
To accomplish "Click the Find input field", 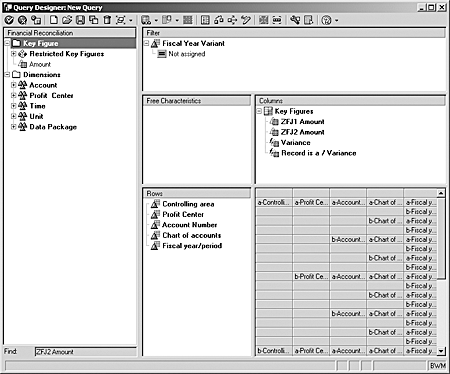I will pos(86,352).
